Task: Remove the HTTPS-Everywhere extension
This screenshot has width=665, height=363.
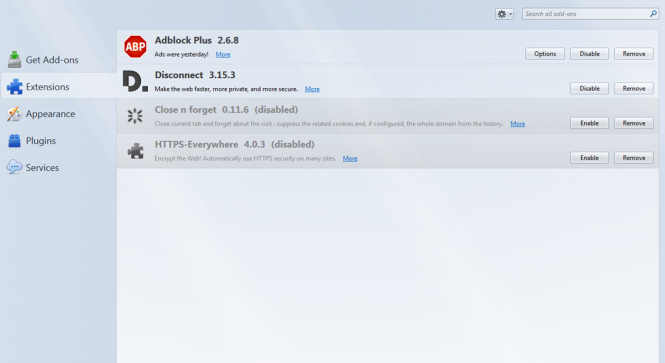Action: pyautogui.click(x=634, y=158)
